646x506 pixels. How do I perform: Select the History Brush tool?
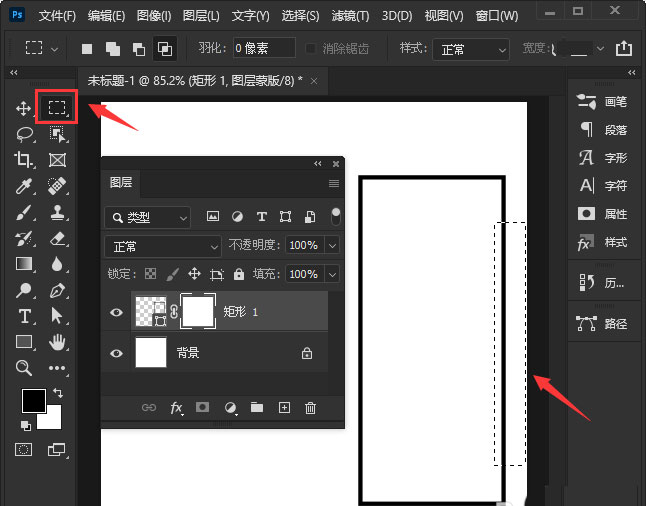pyautogui.click(x=23, y=239)
